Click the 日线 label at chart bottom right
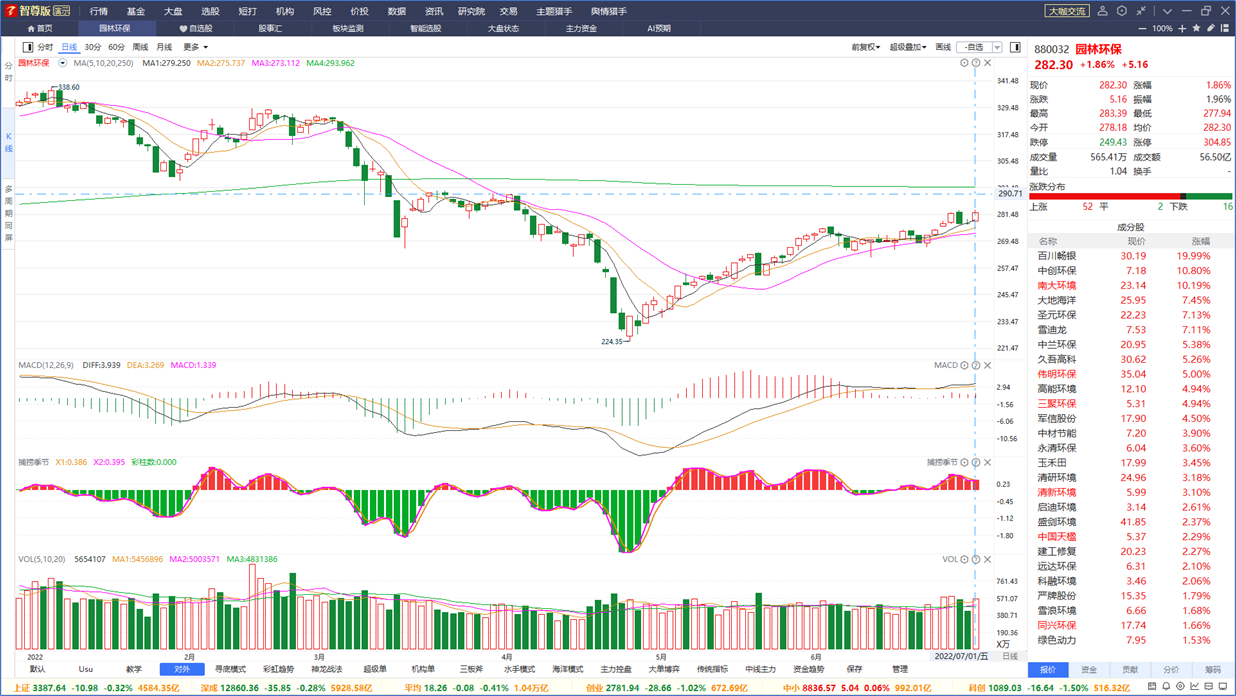The image size is (1236, 696). coord(1010,656)
